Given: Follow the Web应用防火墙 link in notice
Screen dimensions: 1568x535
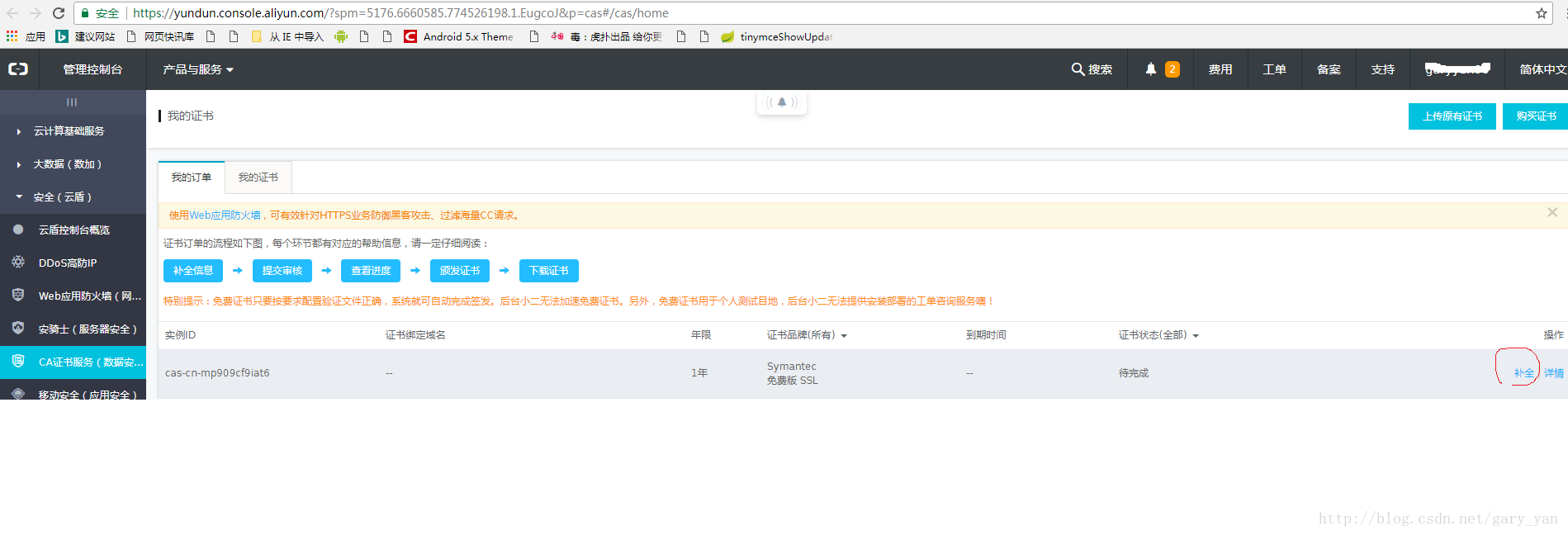Looking at the screenshot, I should tap(225, 215).
